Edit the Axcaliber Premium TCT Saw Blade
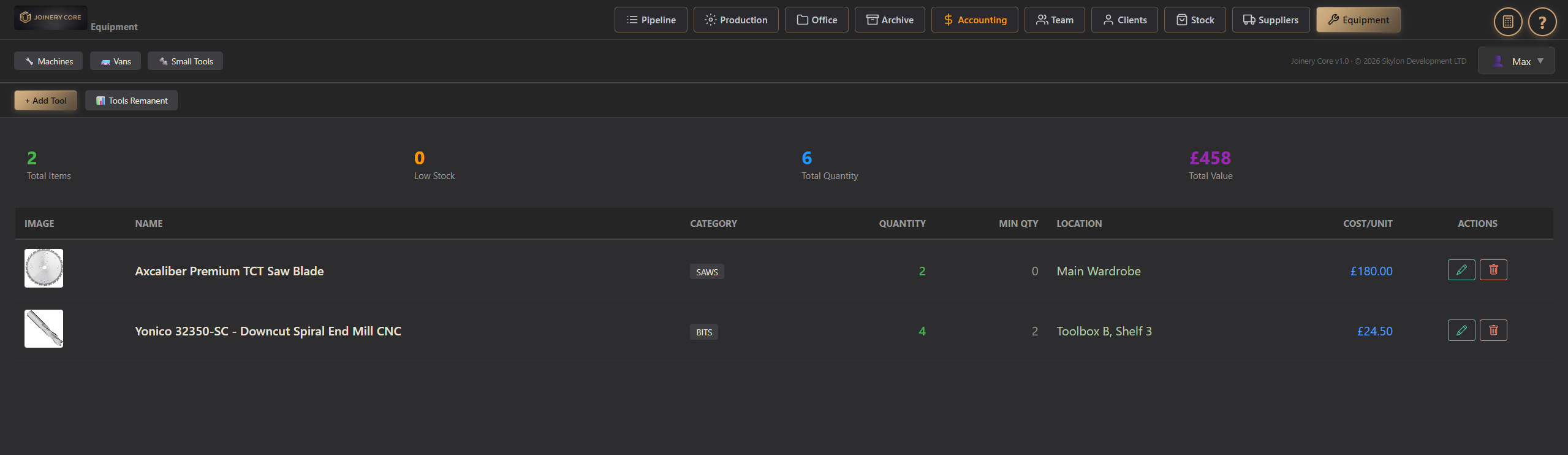 [1461, 270]
